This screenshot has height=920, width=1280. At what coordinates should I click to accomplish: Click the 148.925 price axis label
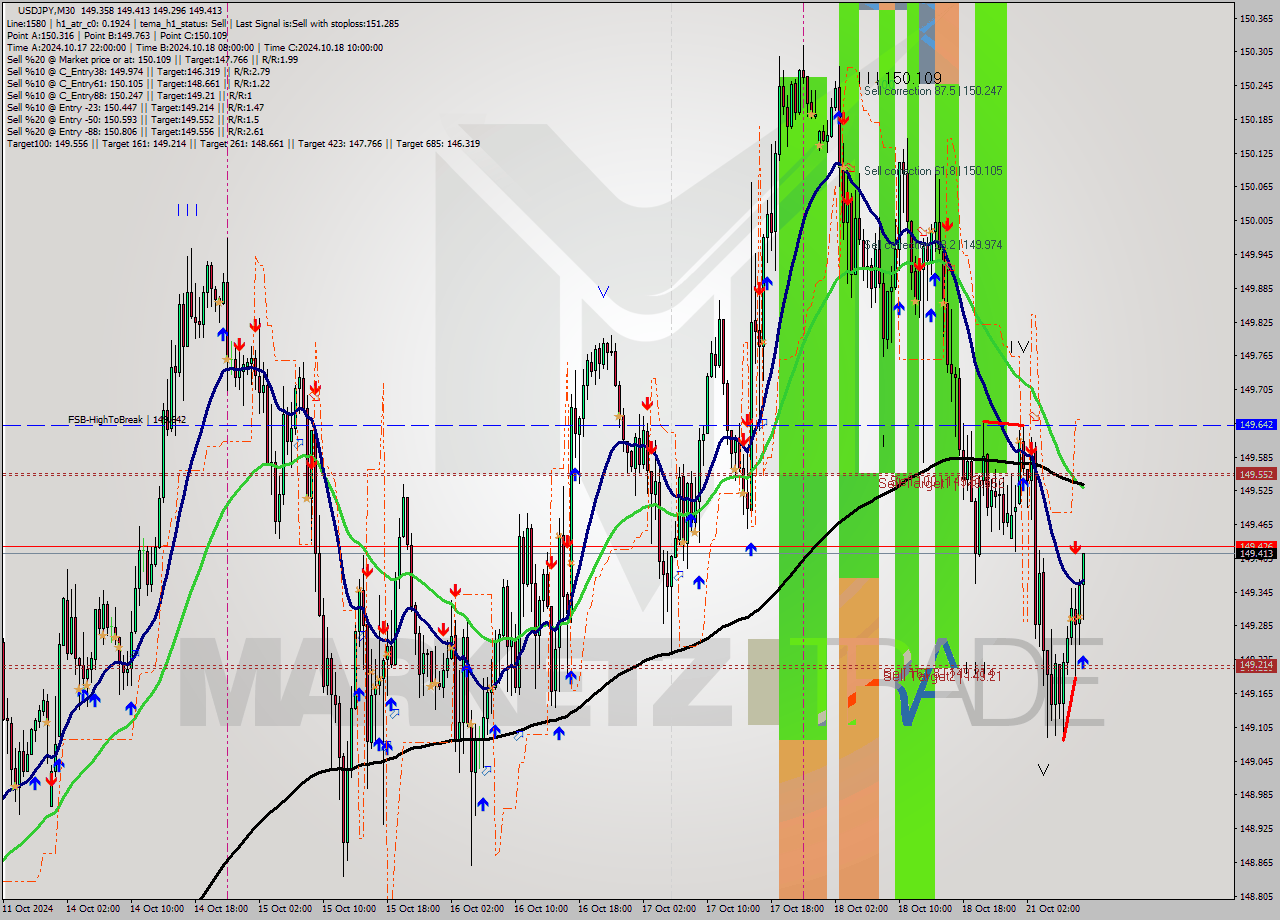(1256, 828)
